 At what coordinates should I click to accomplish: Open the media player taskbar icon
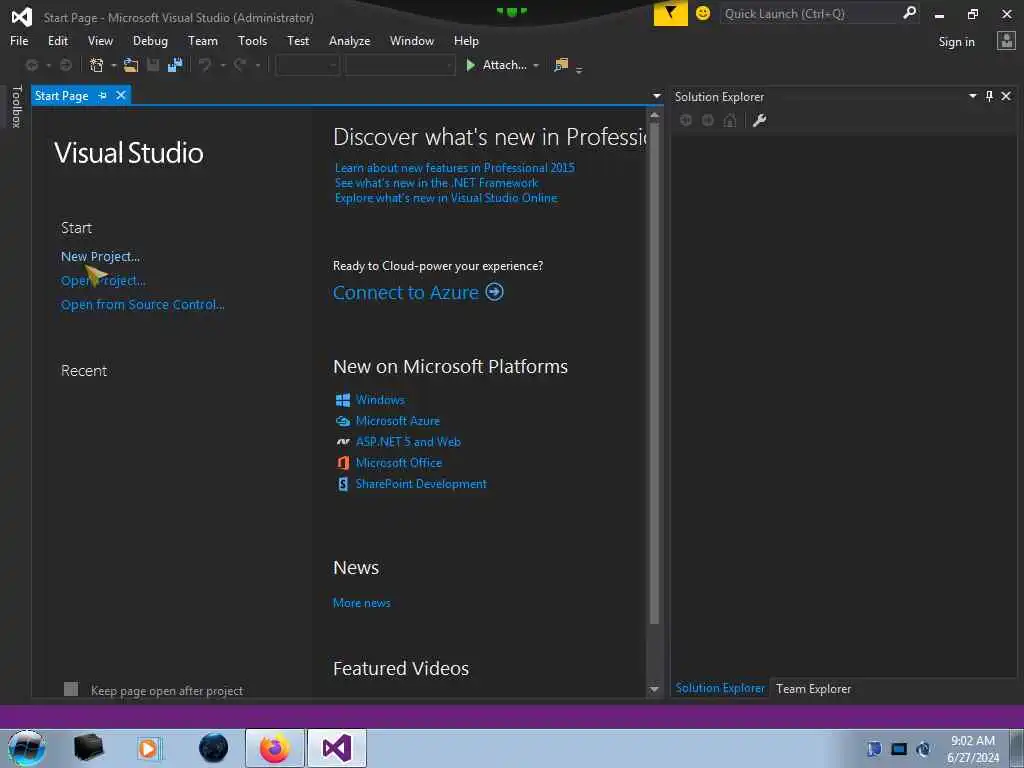(148, 748)
